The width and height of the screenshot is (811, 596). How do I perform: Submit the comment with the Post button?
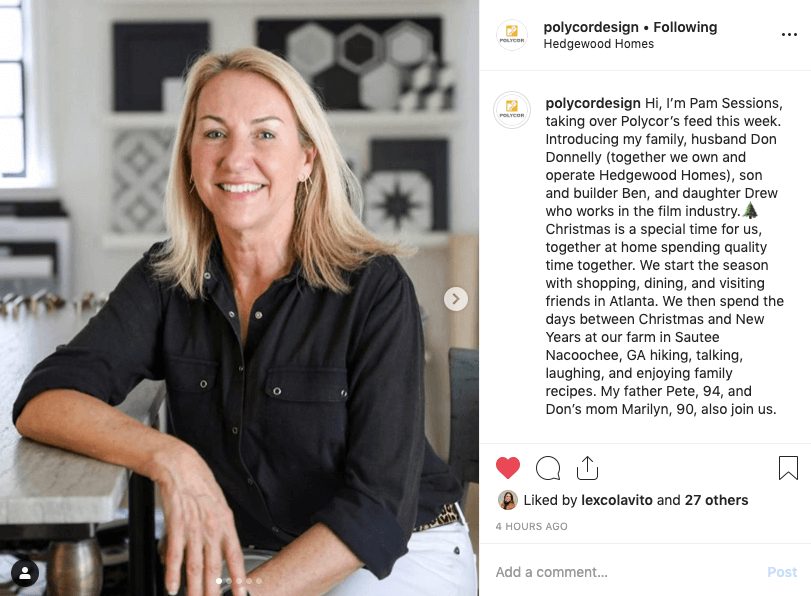click(x=782, y=572)
